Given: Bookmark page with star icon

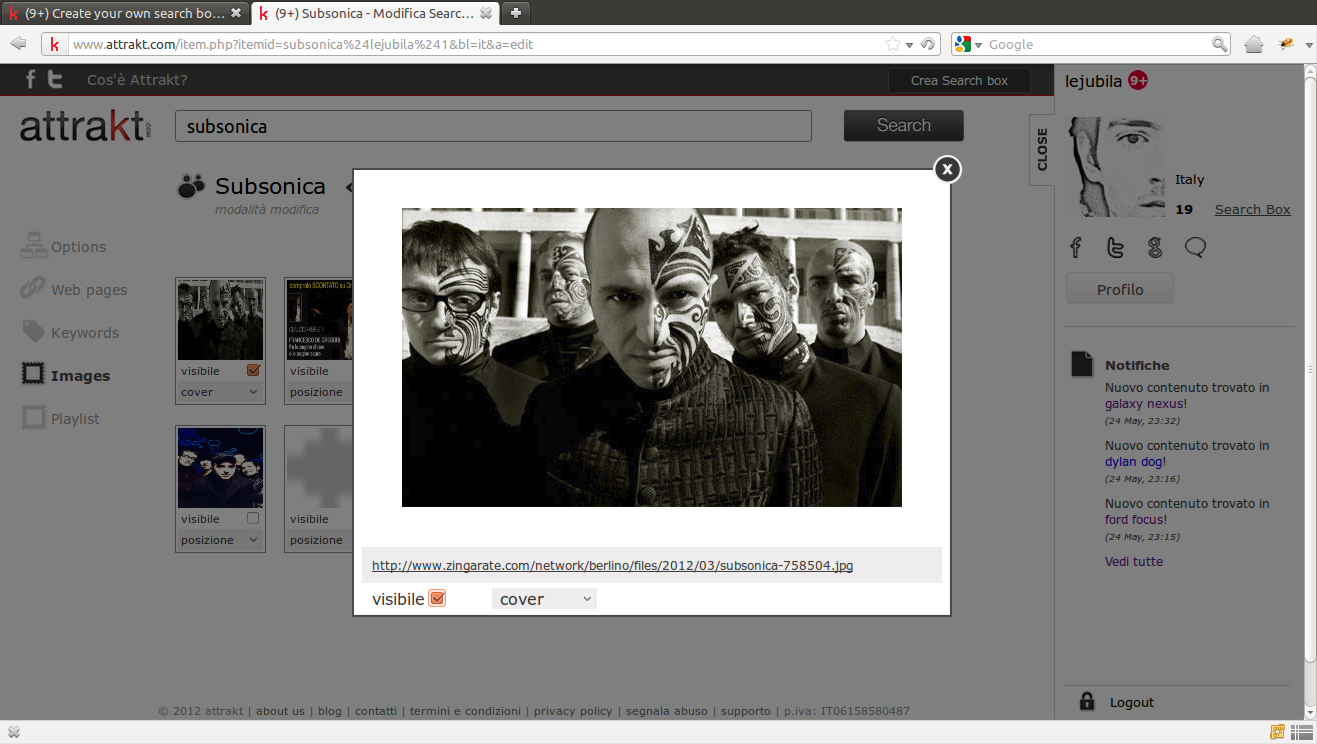Looking at the screenshot, I should 892,44.
